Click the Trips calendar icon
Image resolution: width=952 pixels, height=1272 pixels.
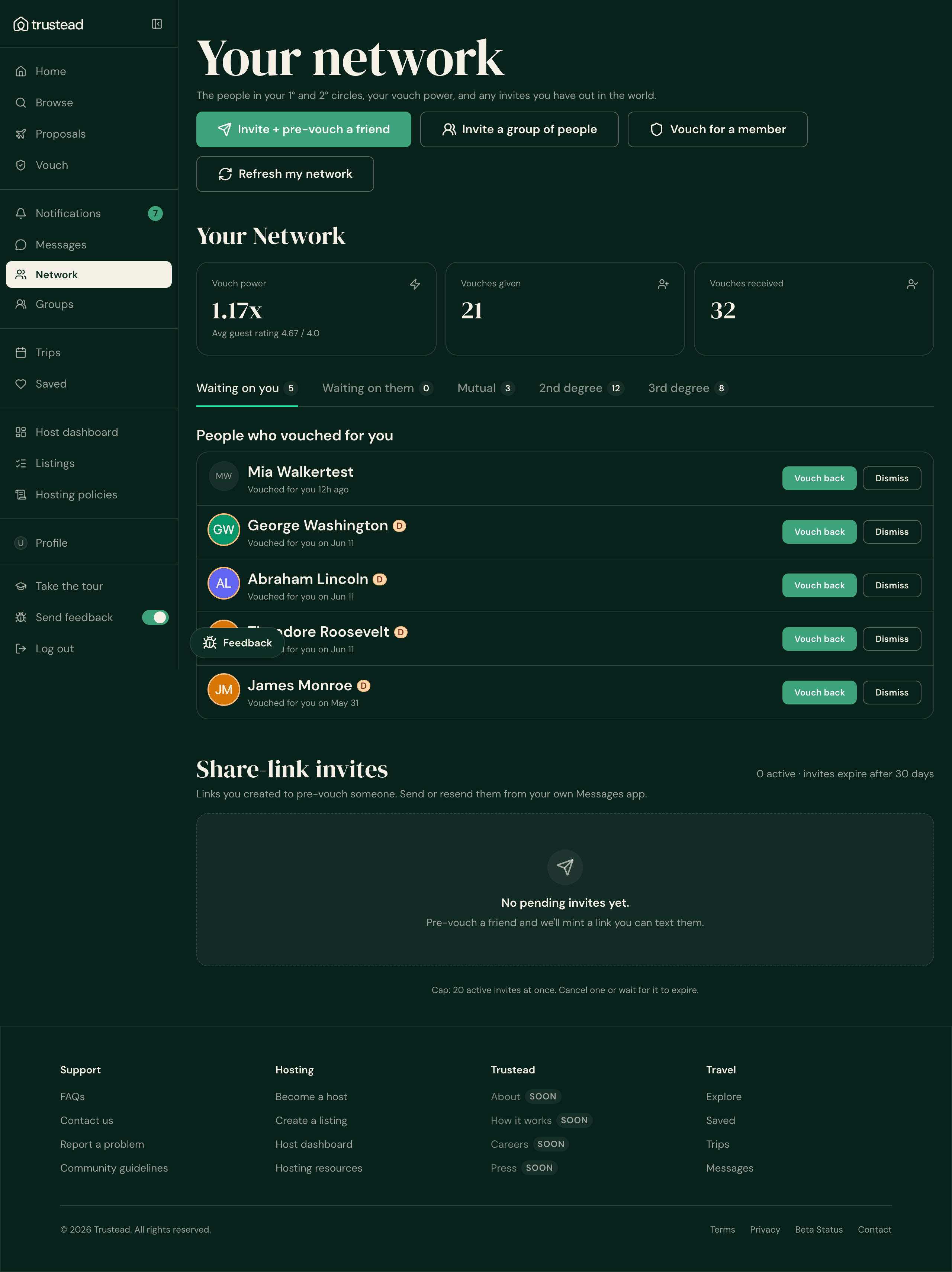pos(21,353)
